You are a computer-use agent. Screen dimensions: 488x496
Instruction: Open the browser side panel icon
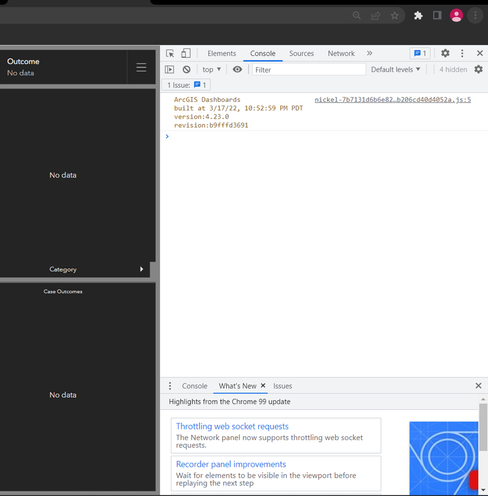pyautogui.click(x=437, y=15)
